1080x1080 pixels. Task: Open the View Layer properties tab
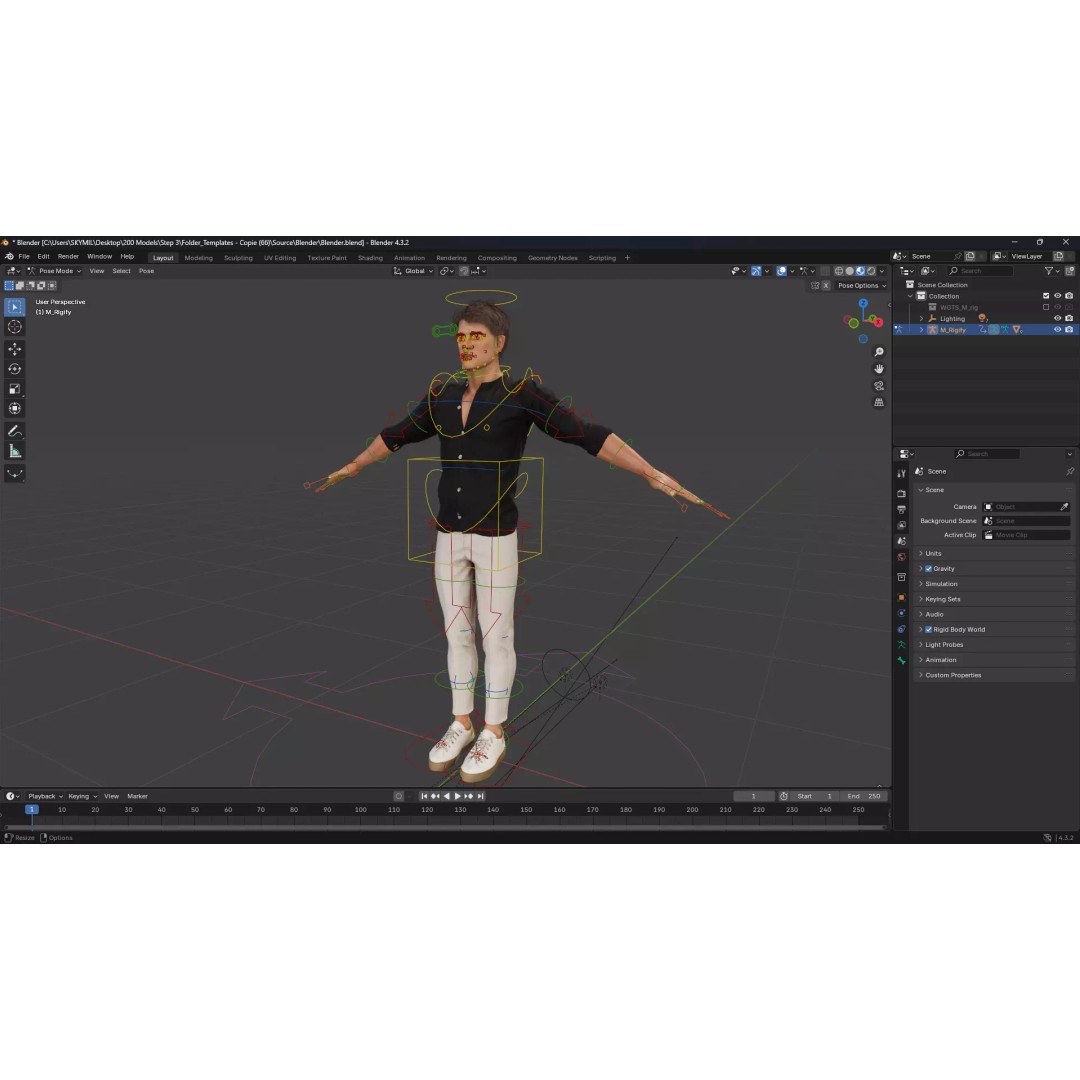[x=901, y=526]
